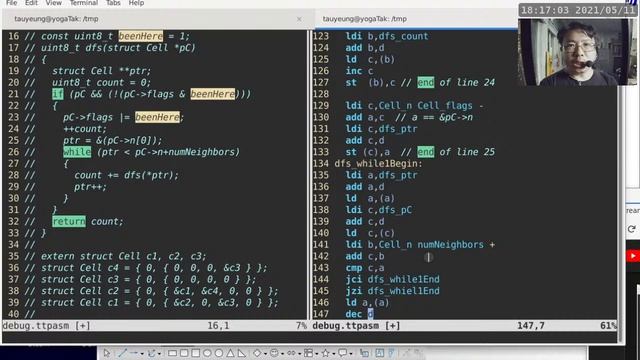Open the Help menu
The image size is (640, 360).
point(136,3)
